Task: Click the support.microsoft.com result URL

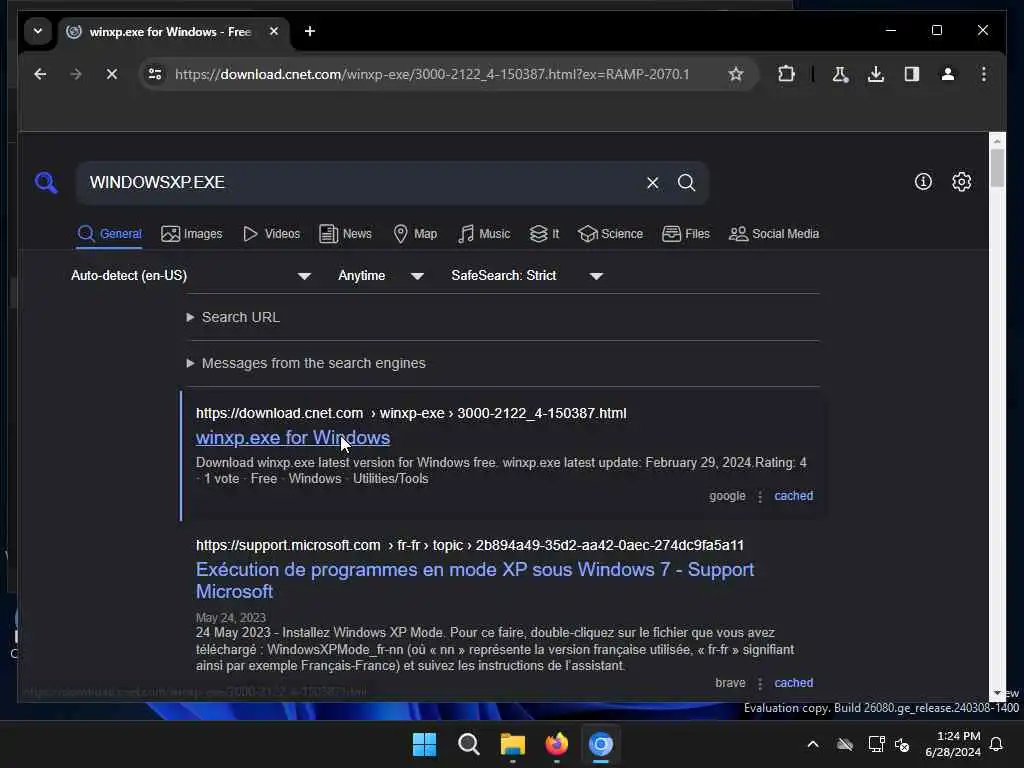Action: pyautogui.click(x=470, y=545)
